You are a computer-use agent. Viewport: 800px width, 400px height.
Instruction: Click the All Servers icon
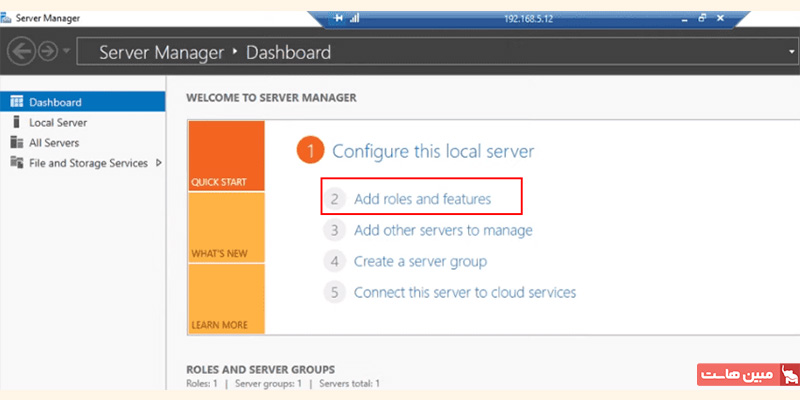tap(17, 142)
